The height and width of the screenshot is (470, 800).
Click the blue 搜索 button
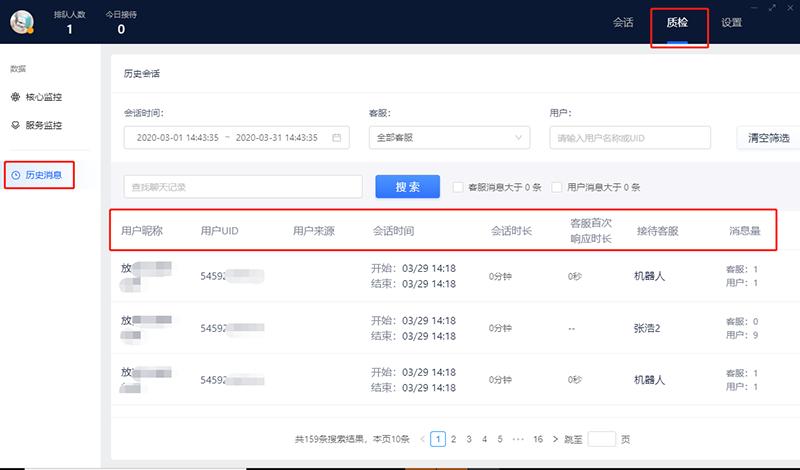[407, 187]
